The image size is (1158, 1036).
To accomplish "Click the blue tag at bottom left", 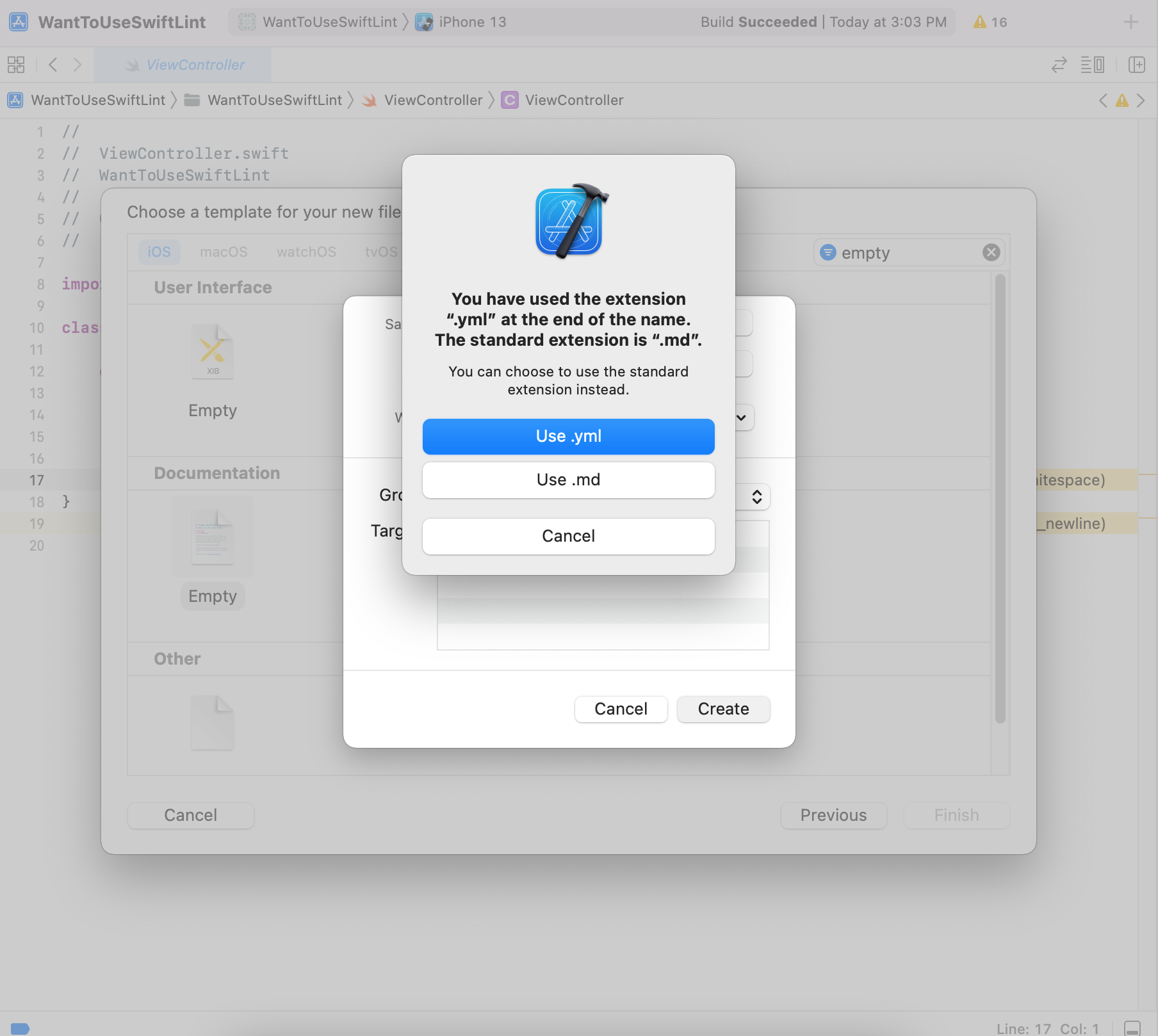I will point(20,1028).
